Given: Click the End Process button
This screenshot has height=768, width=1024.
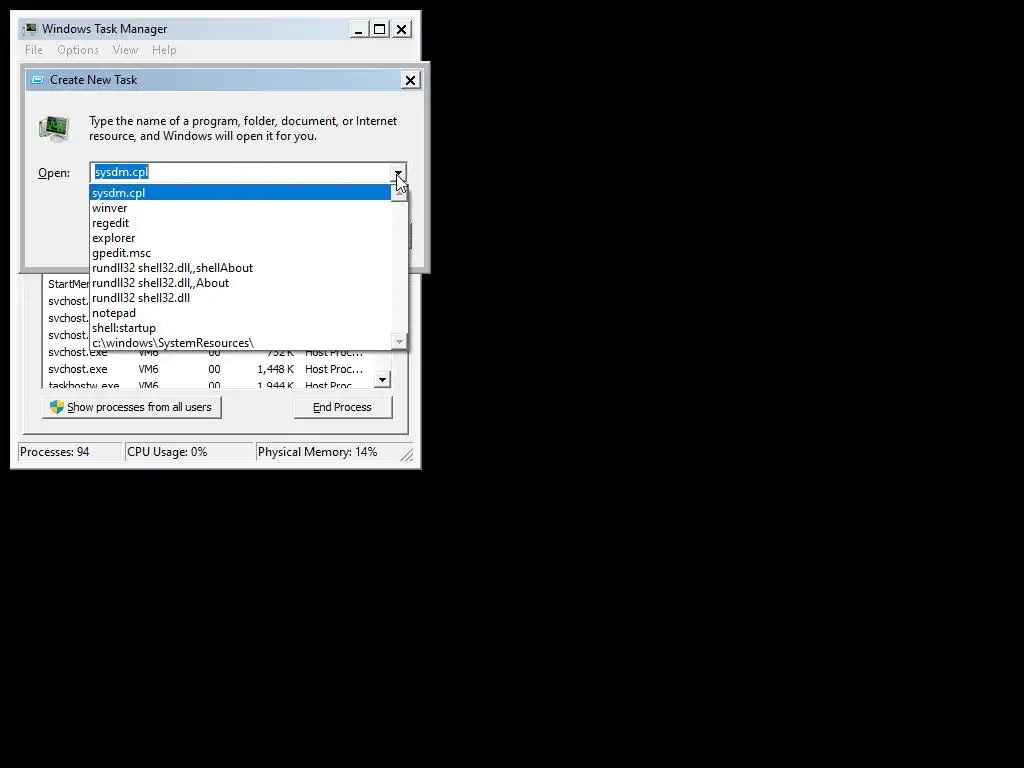Looking at the screenshot, I should coord(343,407).
